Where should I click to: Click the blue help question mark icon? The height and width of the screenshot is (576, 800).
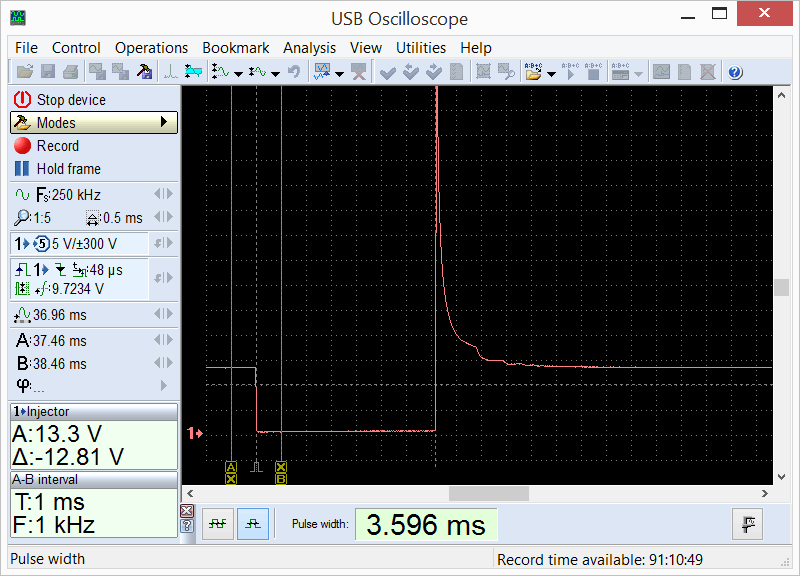[x=735, y=72]
